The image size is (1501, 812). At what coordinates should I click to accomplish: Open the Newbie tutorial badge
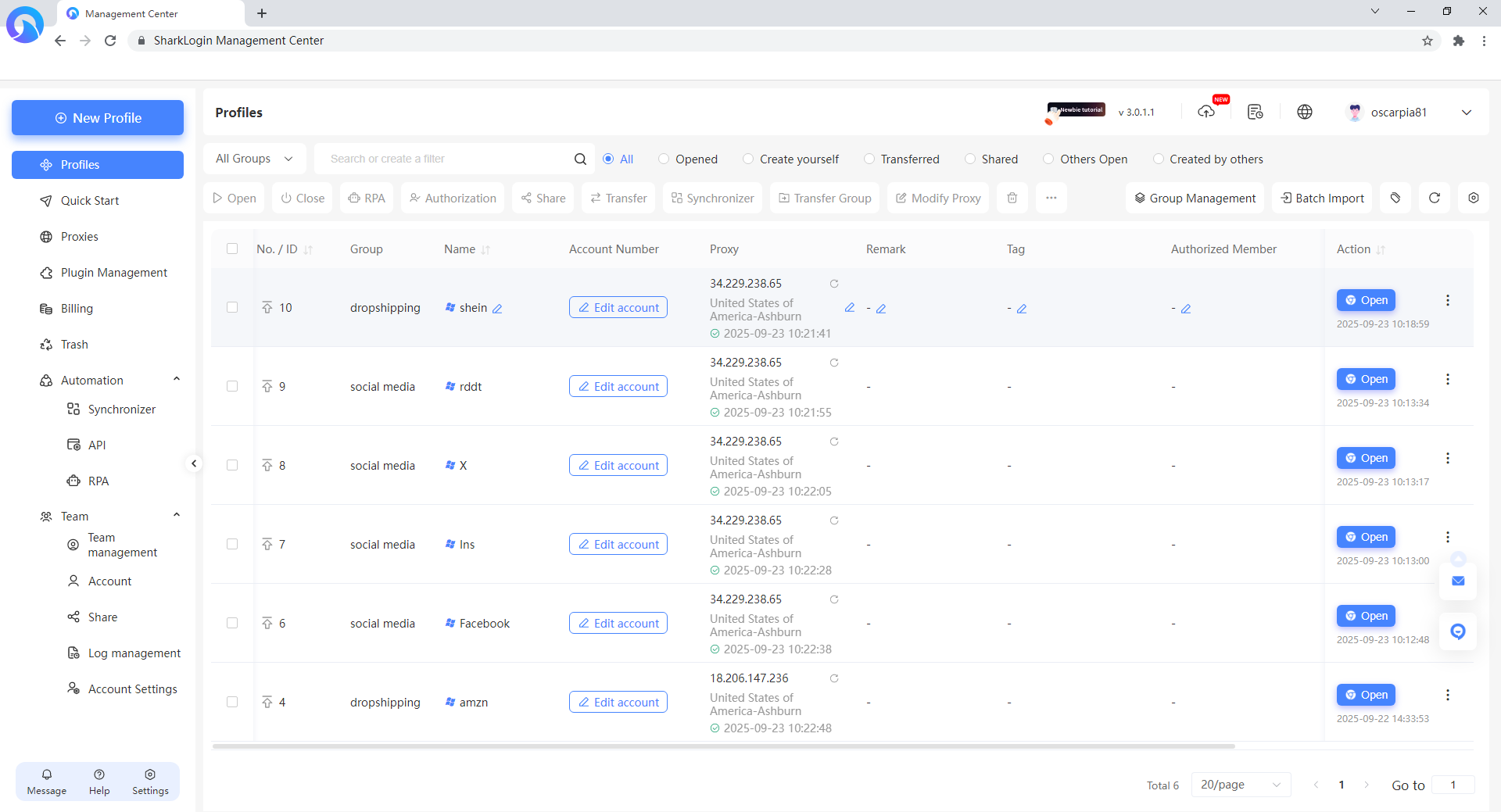tap(1076, 111)
